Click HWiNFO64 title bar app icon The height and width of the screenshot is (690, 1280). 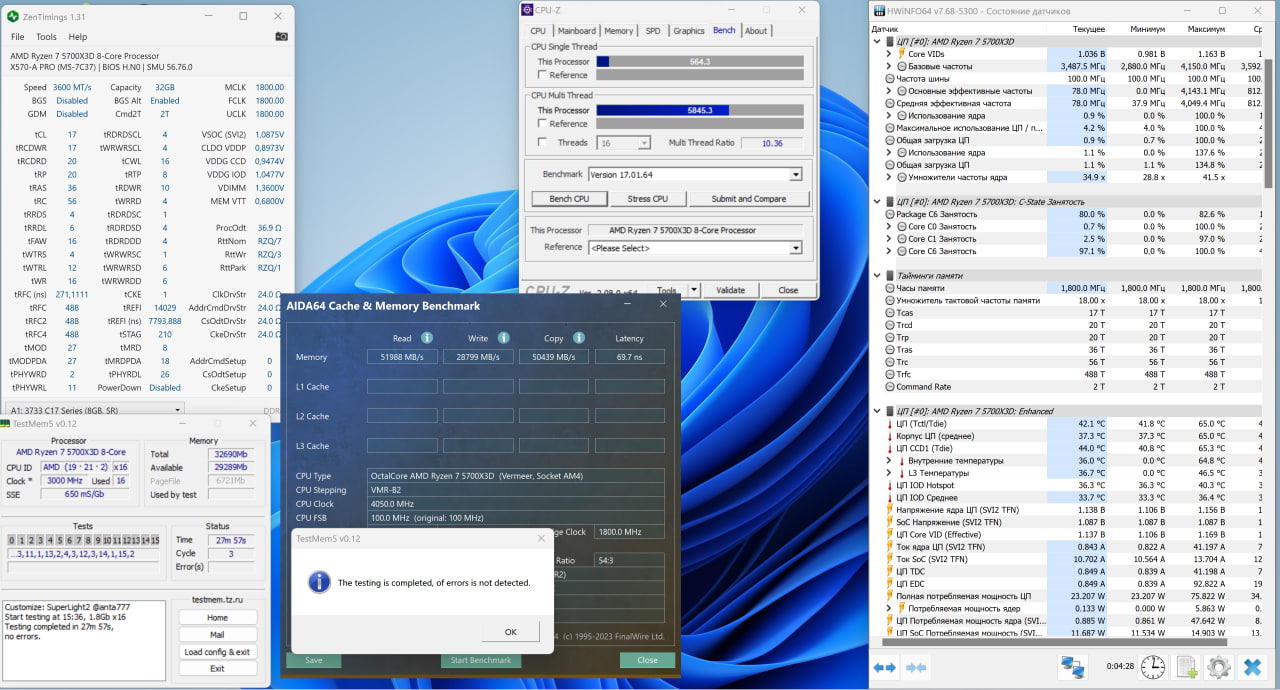879,10
